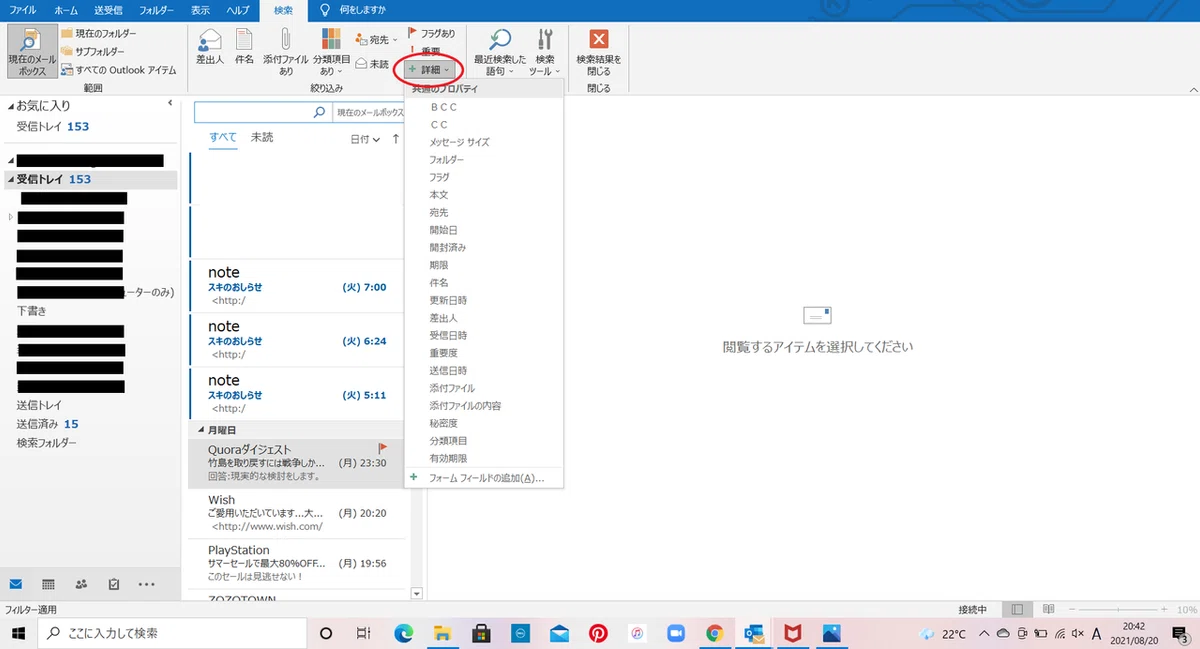Viewport: 1200px width, 649px height.
Task: Open the 表示 tab
Action: [200, 10]
